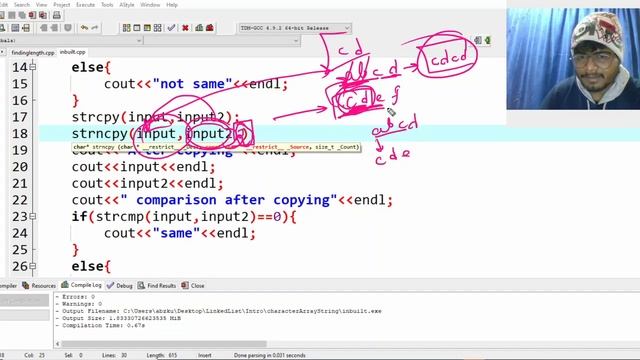This screenshot has width=640, height=360.
Task: Open Profile Analysis chart icon
Action: coord(199,28)
